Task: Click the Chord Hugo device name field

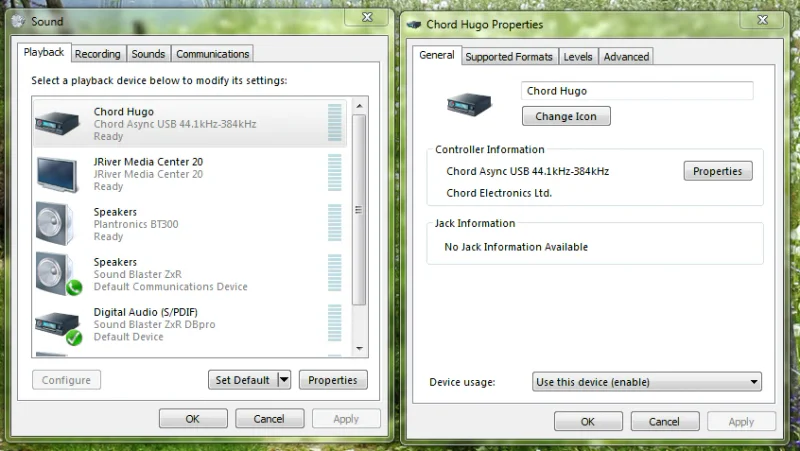Action: coord(637,91)
